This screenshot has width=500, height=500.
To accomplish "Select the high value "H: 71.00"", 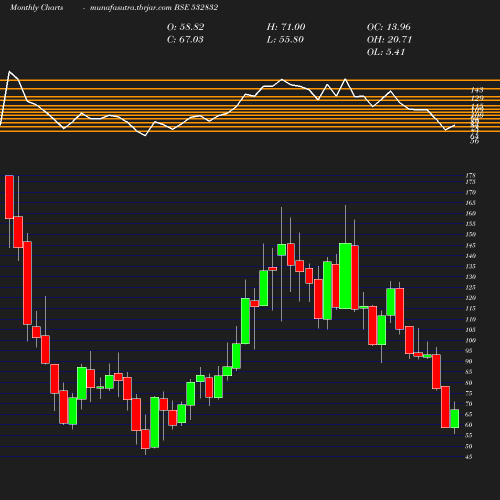I will [x=286, y=27].
